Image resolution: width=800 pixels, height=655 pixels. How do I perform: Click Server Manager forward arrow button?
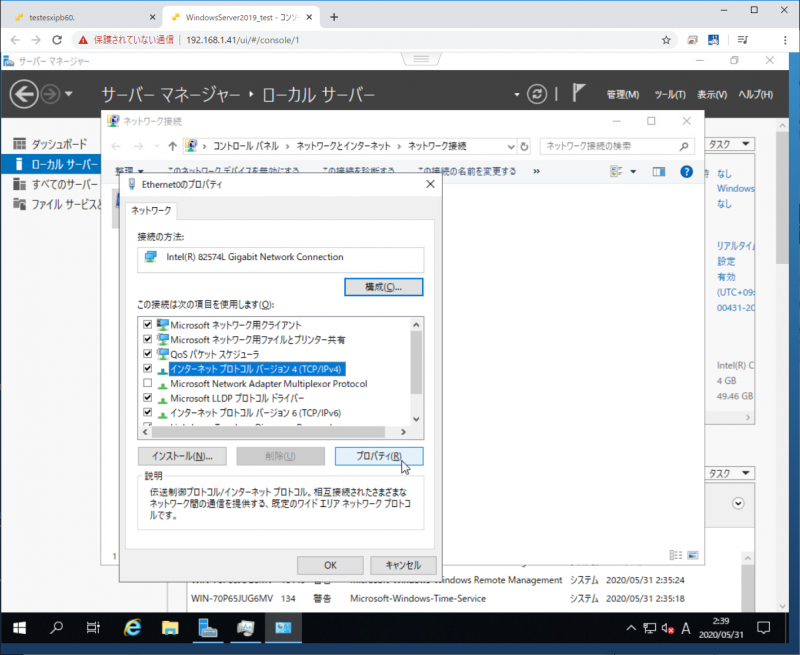point(50,94)
